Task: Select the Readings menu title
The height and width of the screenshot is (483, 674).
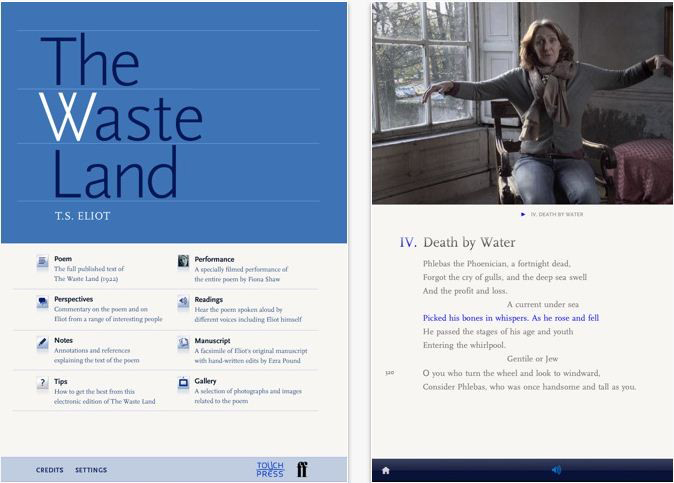Action: 208,300
